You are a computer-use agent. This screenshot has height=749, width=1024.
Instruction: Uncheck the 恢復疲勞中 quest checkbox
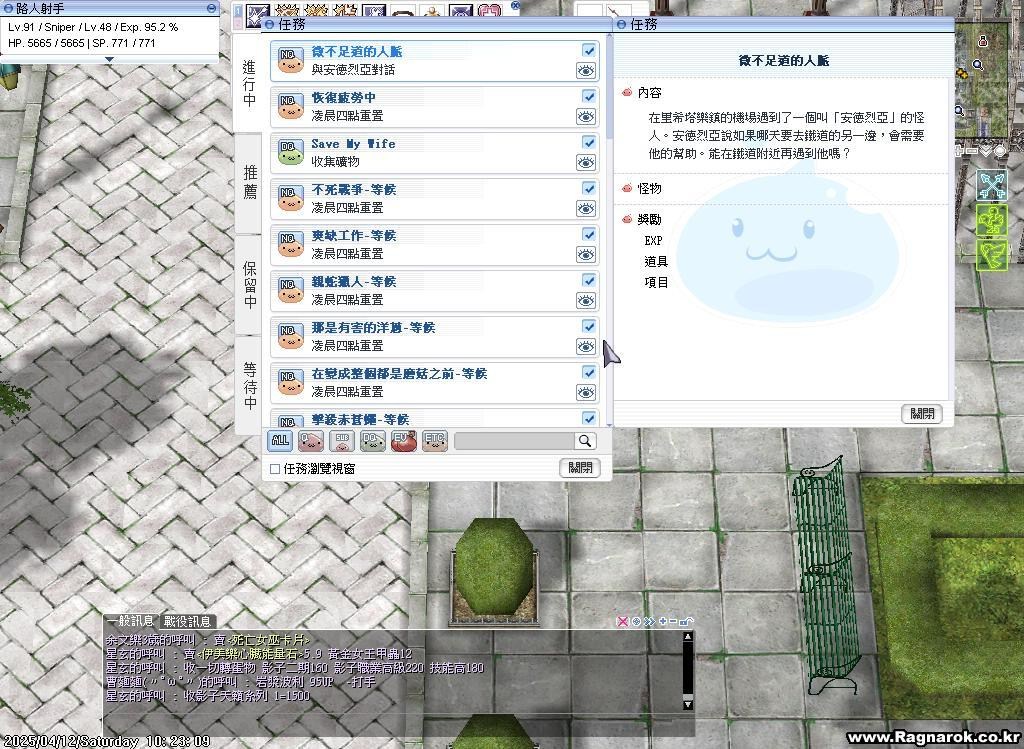[588, 97]
